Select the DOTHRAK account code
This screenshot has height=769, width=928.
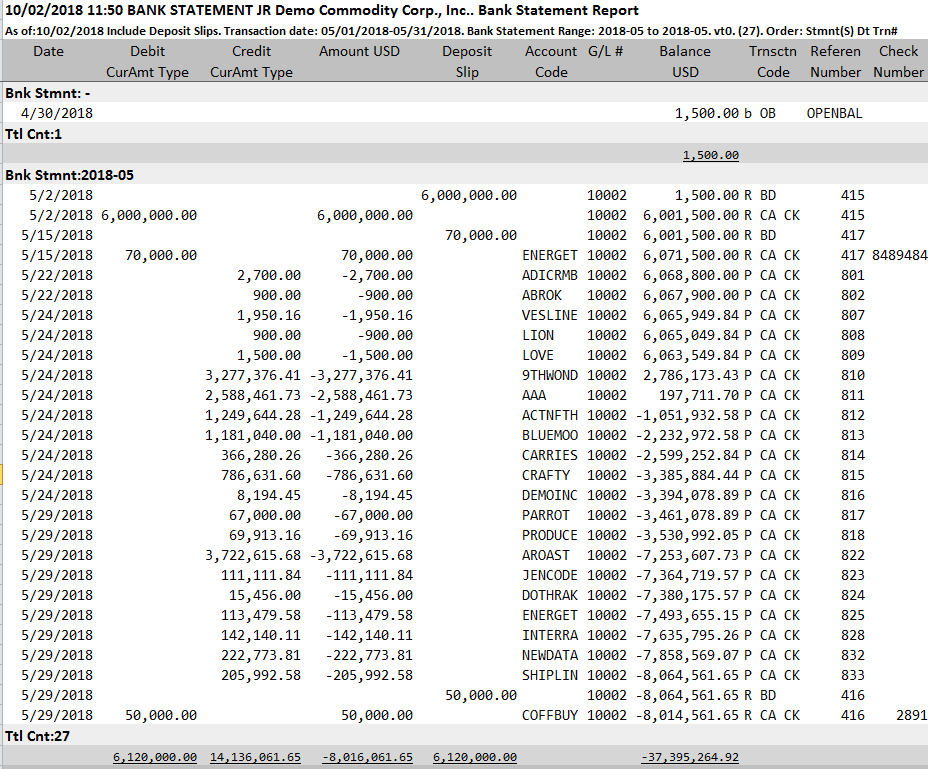[x=549, y=596]
